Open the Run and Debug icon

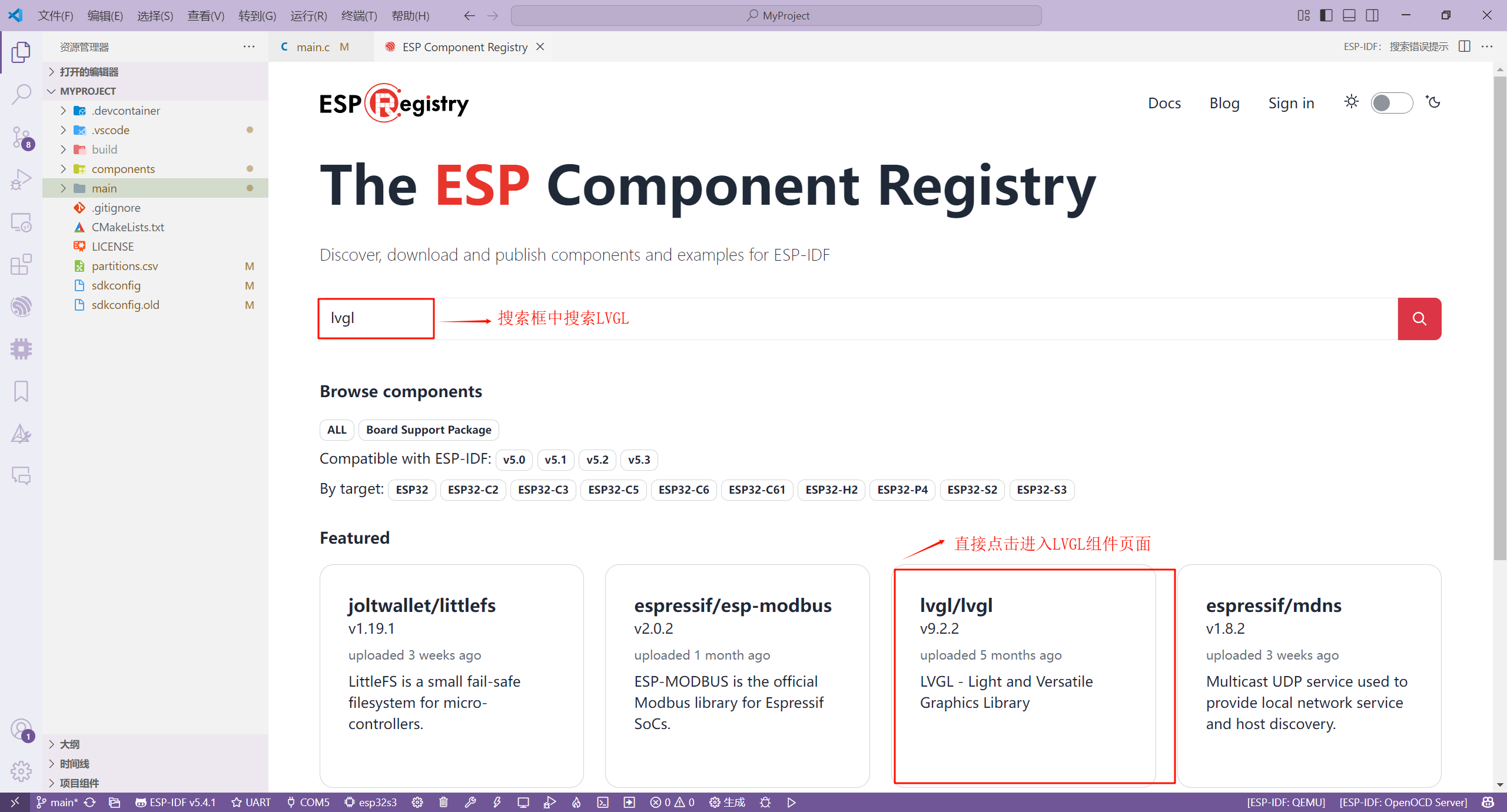point(21,179)
